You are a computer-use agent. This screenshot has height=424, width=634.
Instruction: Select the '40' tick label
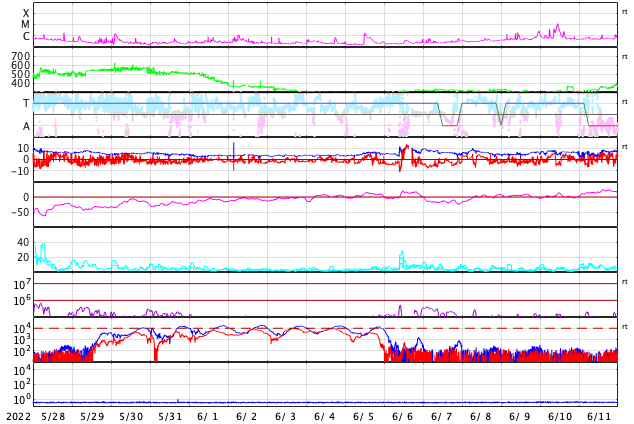[x=23, y=242]
